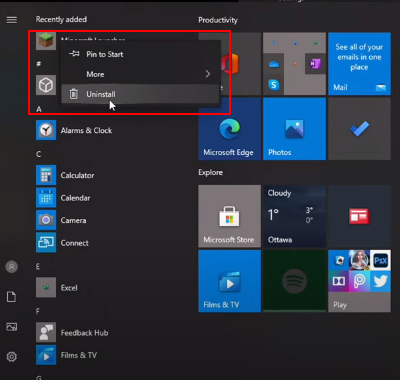The height and width of the screenshot is (380, 400).
Task: Click the OneNote icon in tile folder
Action: [315, 64]
